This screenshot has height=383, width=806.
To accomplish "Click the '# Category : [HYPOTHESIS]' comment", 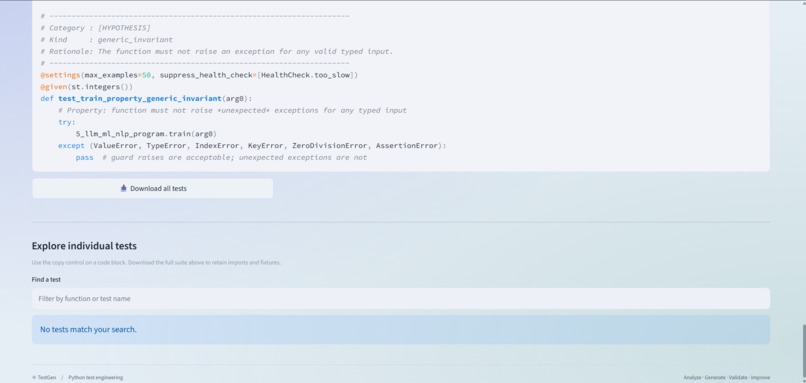I will (96, 28).
